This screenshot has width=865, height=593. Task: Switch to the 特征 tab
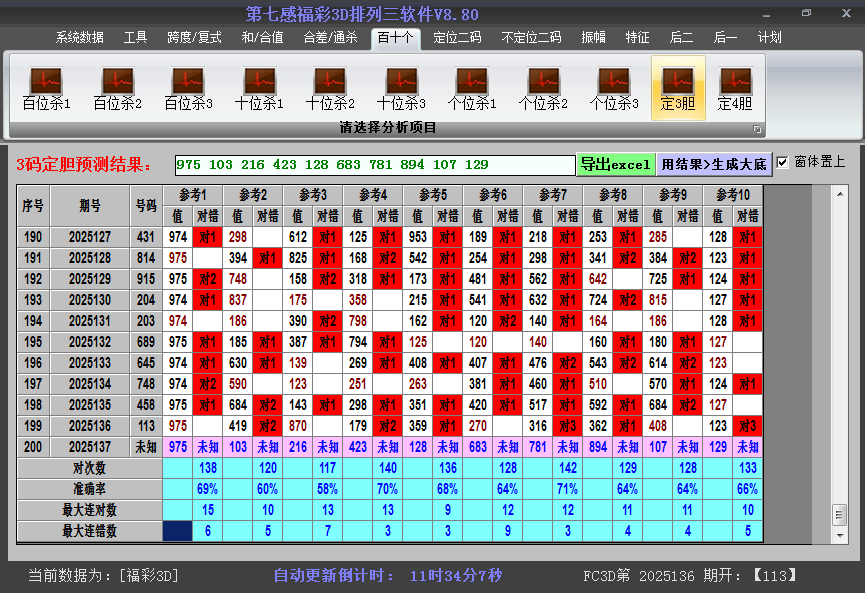pos(637,38)
